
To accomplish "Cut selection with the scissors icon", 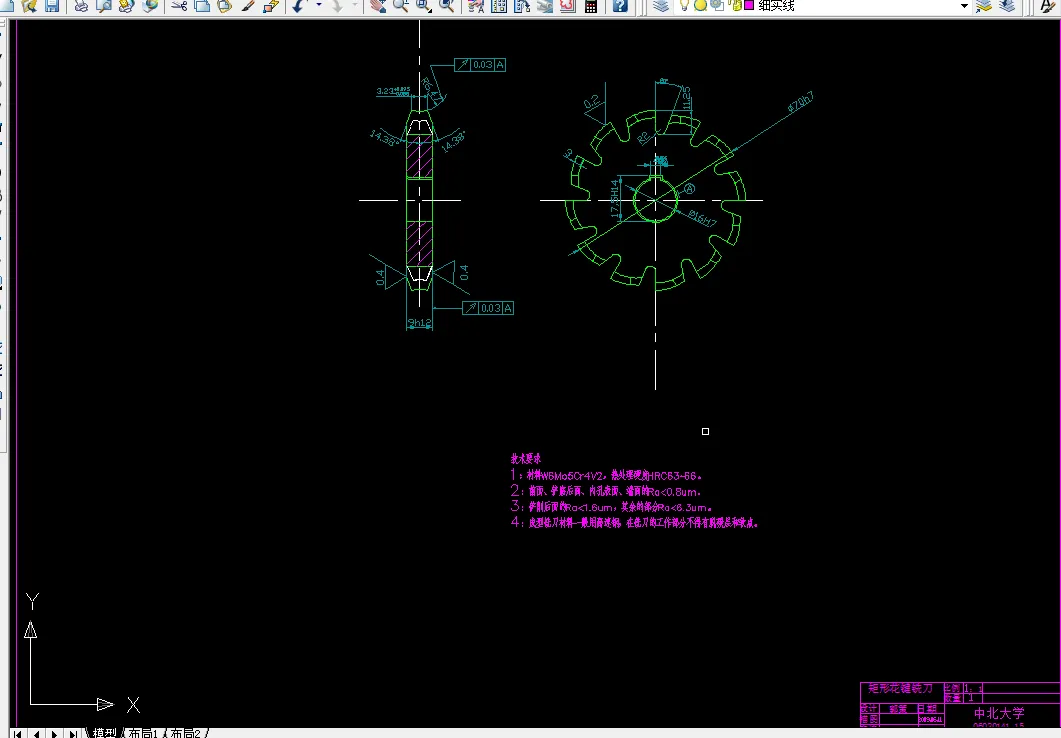I will click(x=179, y=6).
